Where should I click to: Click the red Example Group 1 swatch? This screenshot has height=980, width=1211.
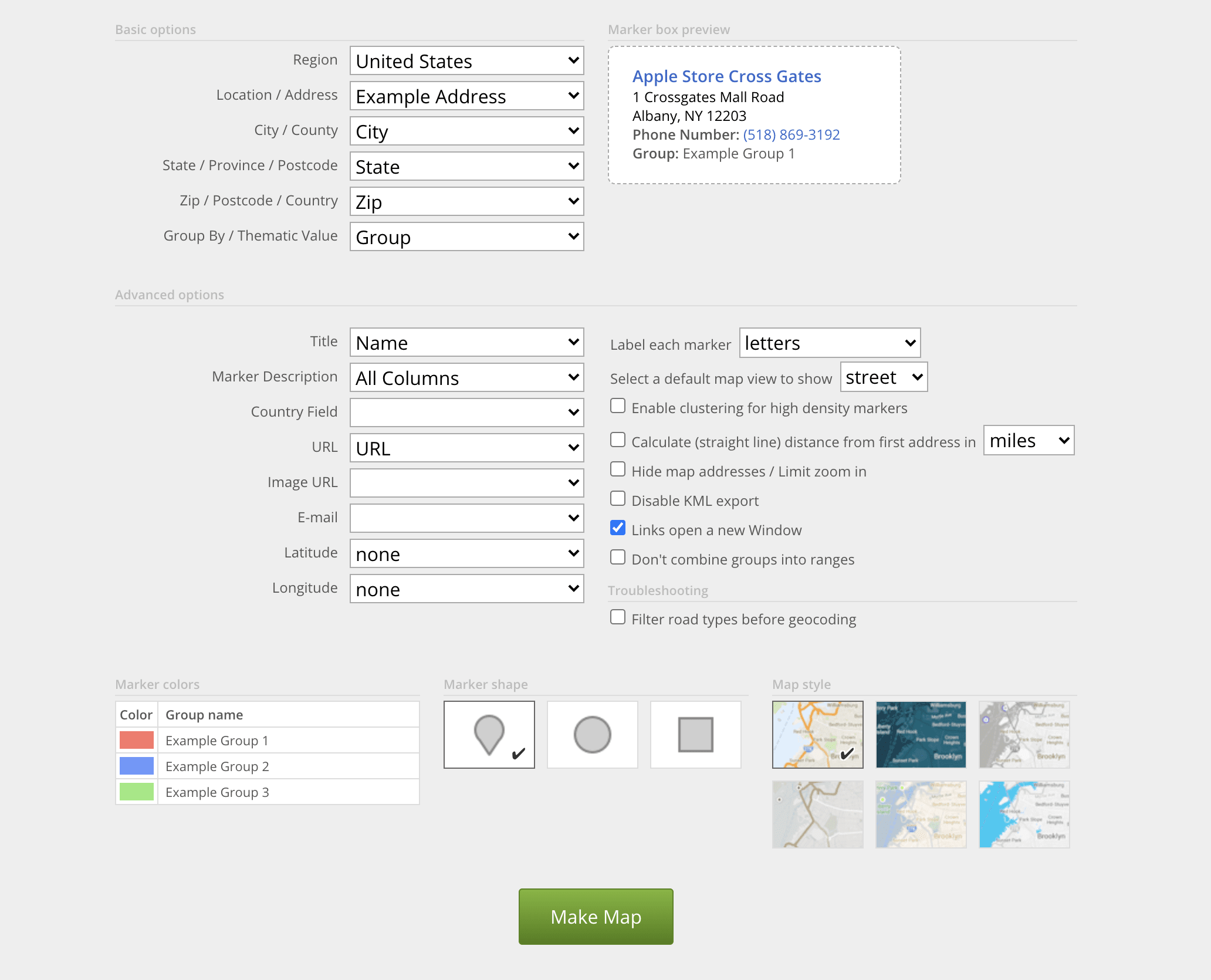click(x=136, y=740)
